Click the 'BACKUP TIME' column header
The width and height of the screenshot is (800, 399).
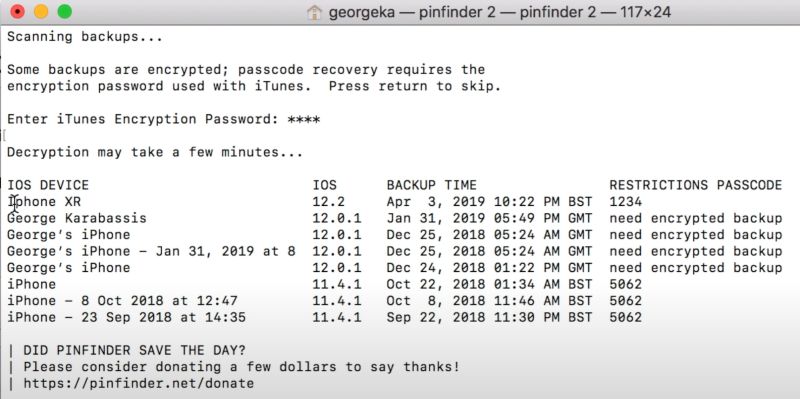[432, 185]
